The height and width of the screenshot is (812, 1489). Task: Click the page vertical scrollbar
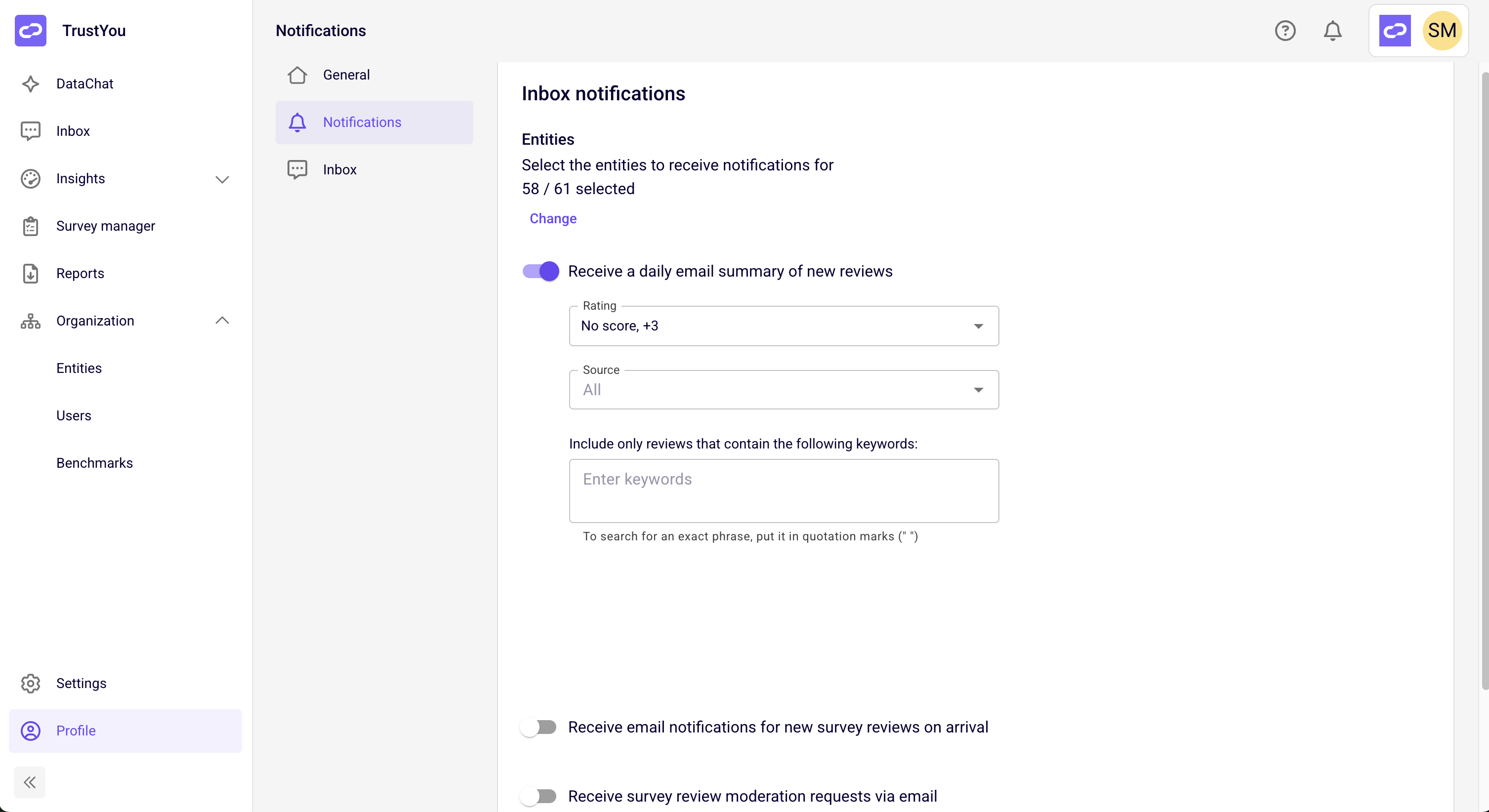[1485, 380]
